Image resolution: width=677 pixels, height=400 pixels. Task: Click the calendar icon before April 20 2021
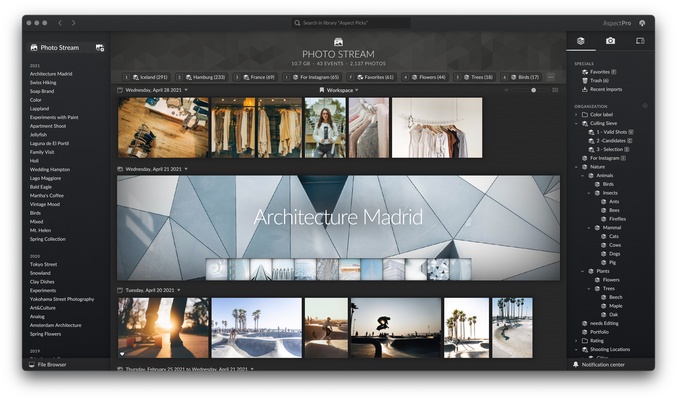(x=120, y=290)
